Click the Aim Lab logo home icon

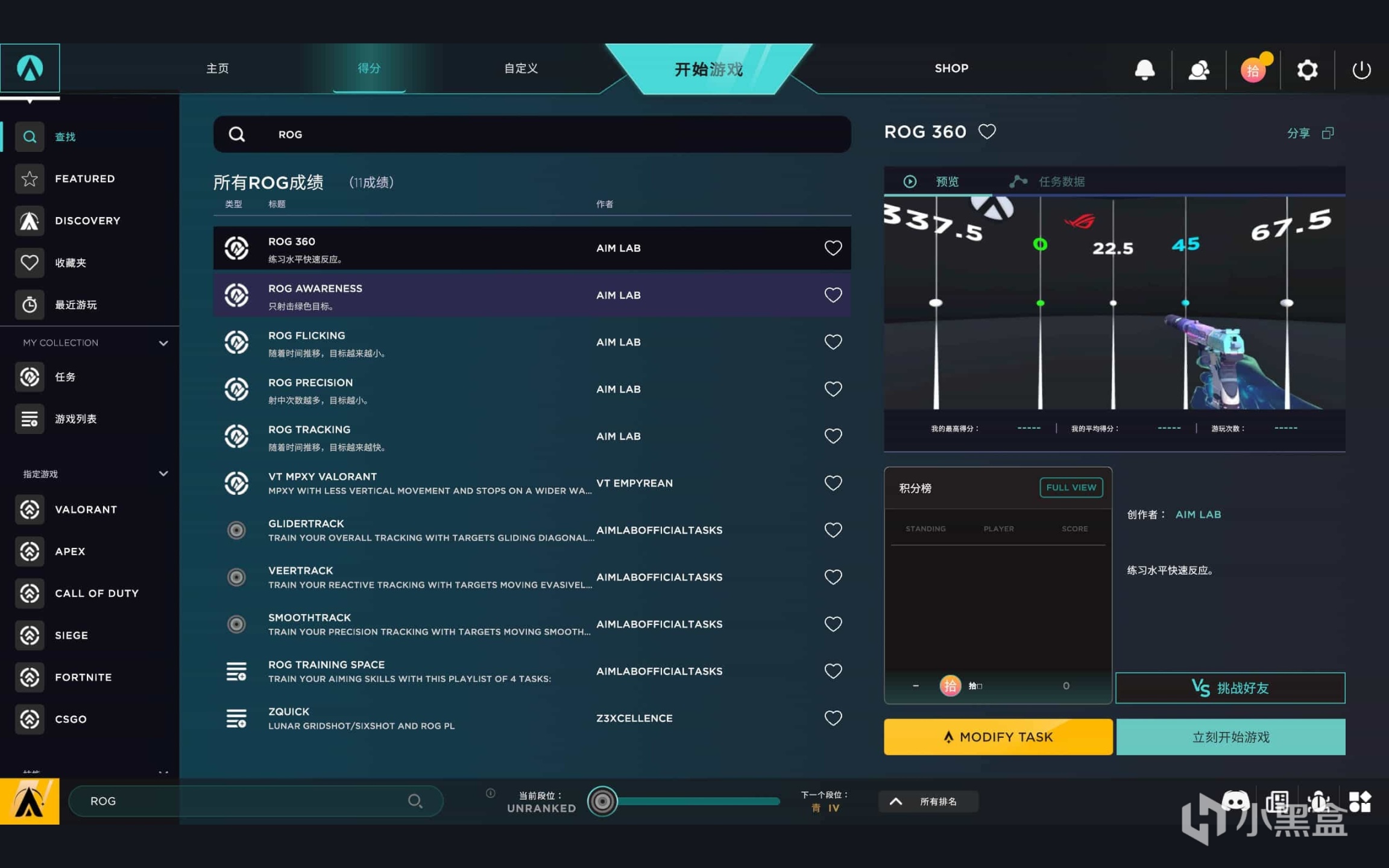pyautogui.click(x=30, y=68)
